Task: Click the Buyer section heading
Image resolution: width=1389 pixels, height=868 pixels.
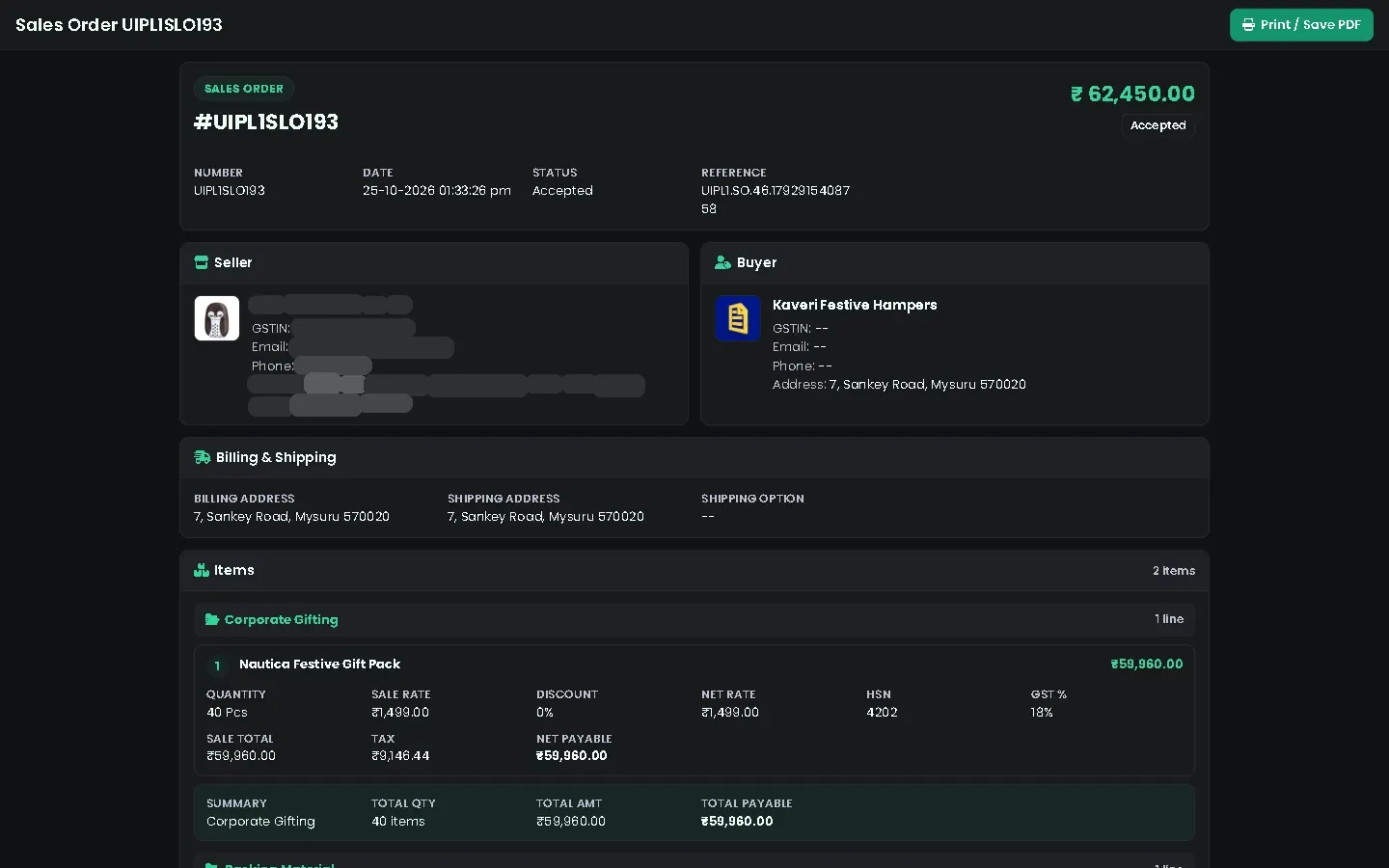Action: pos(756,262)
